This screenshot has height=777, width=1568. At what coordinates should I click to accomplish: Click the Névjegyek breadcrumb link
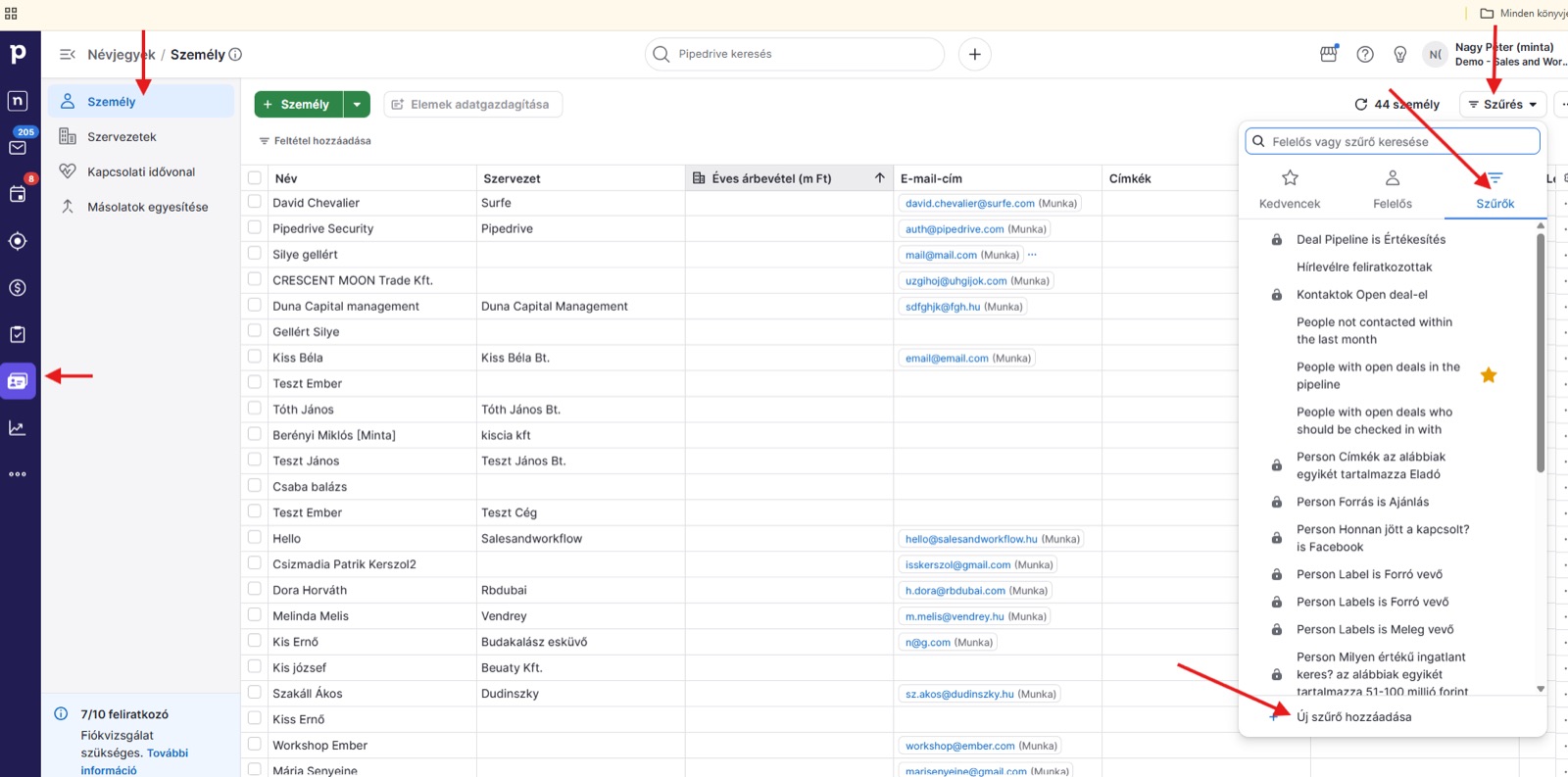121,55
